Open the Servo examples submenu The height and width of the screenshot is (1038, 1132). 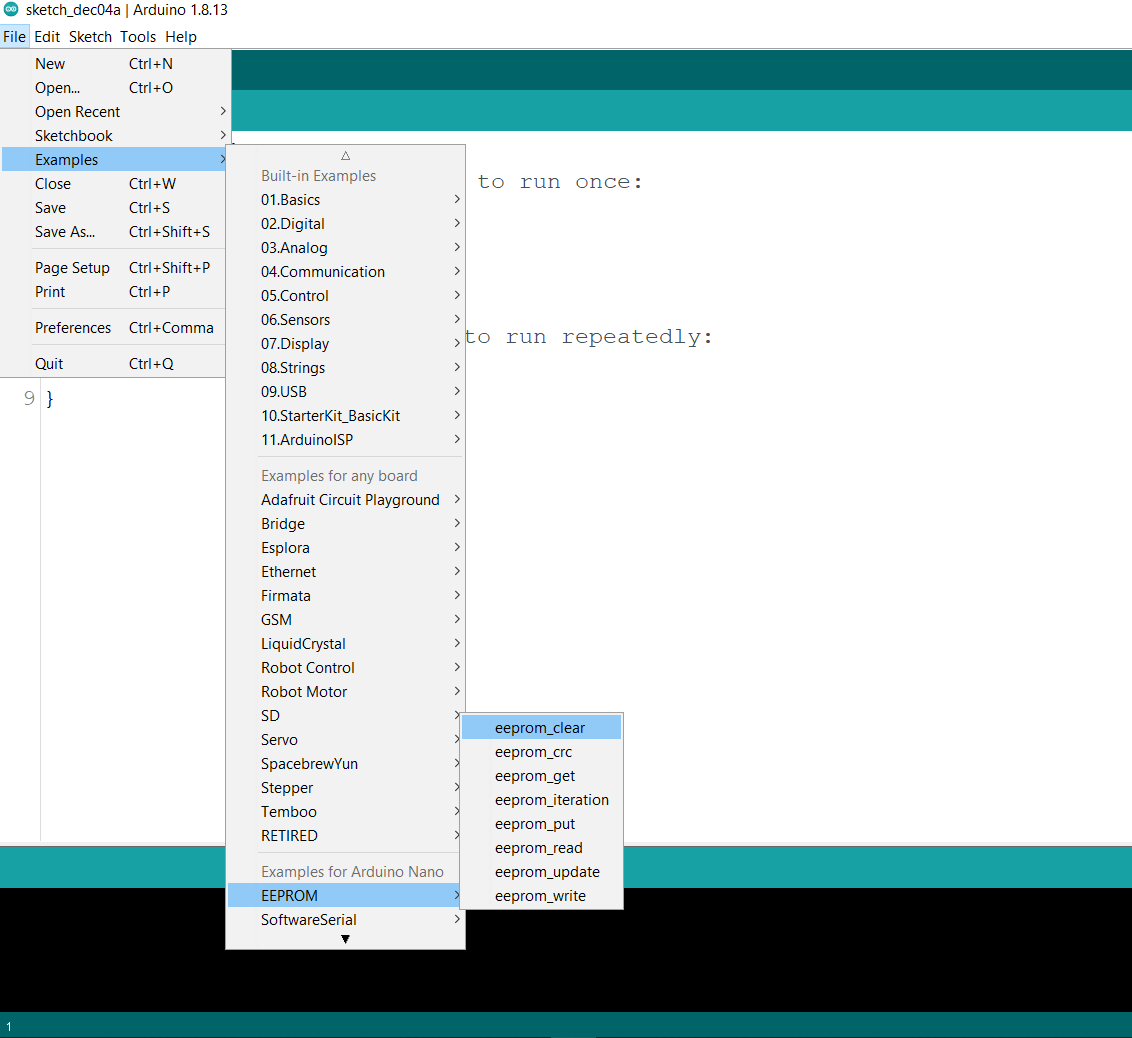(x=345, y=740)
